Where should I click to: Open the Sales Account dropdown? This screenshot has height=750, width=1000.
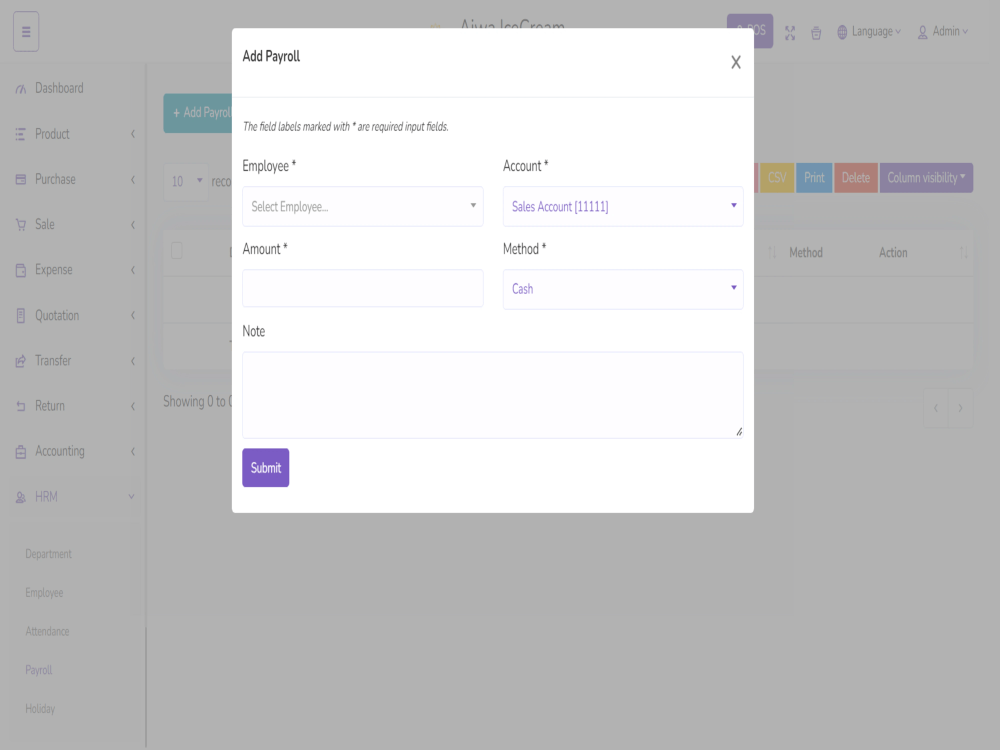point(622,206)
